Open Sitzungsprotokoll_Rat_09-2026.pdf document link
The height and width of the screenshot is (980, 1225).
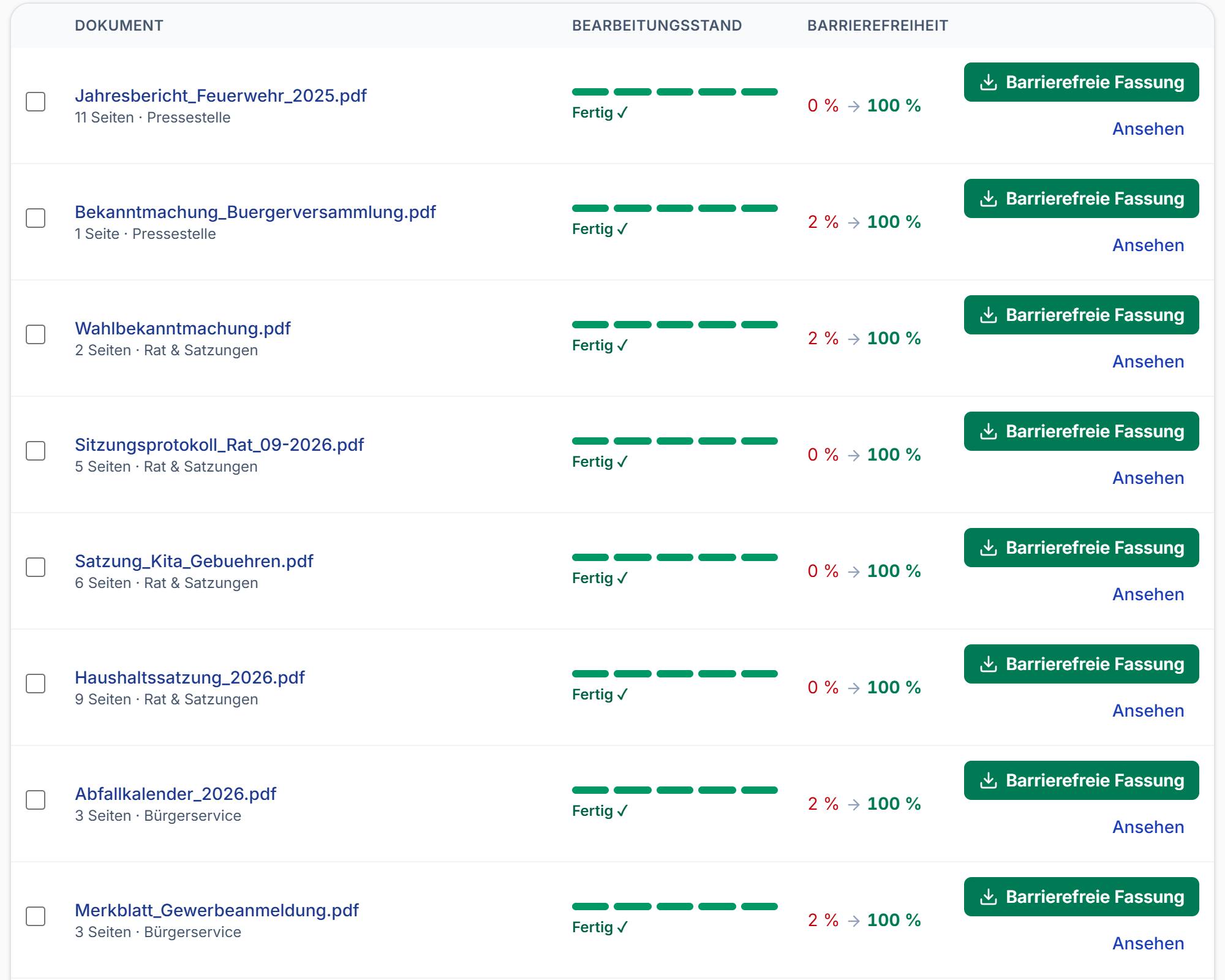point(219,445)
